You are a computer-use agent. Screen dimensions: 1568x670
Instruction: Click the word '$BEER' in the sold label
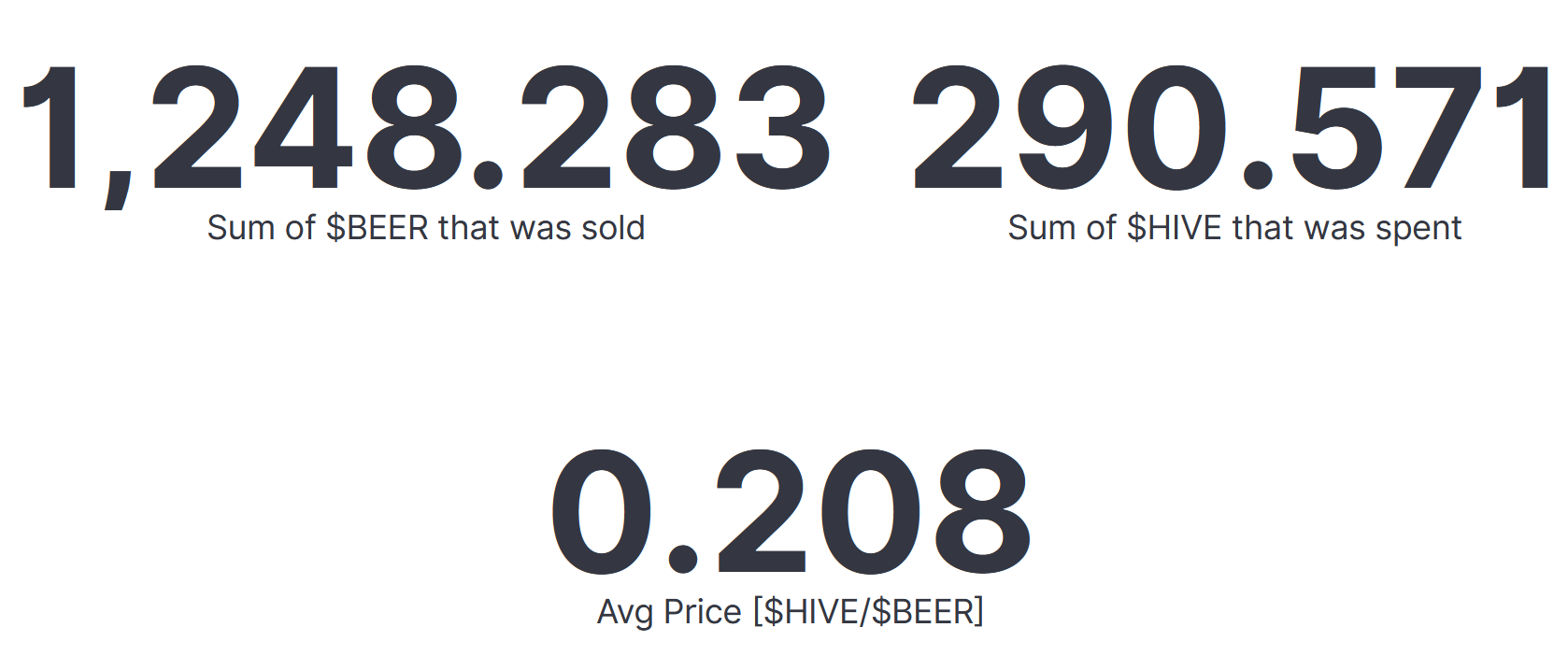[377, 228]
